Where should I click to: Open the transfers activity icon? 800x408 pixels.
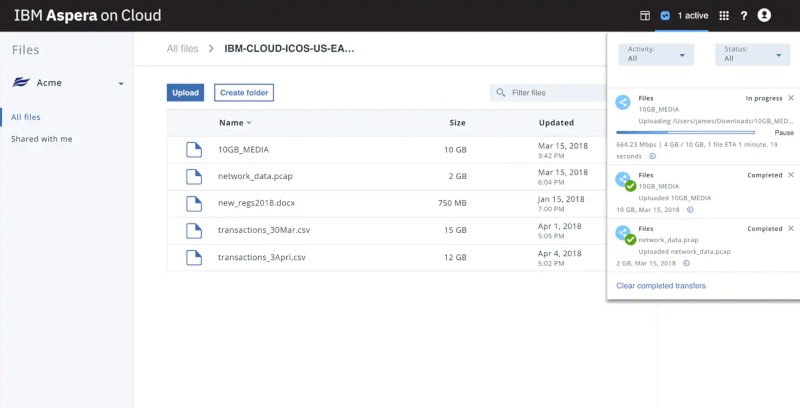(665, 16)
